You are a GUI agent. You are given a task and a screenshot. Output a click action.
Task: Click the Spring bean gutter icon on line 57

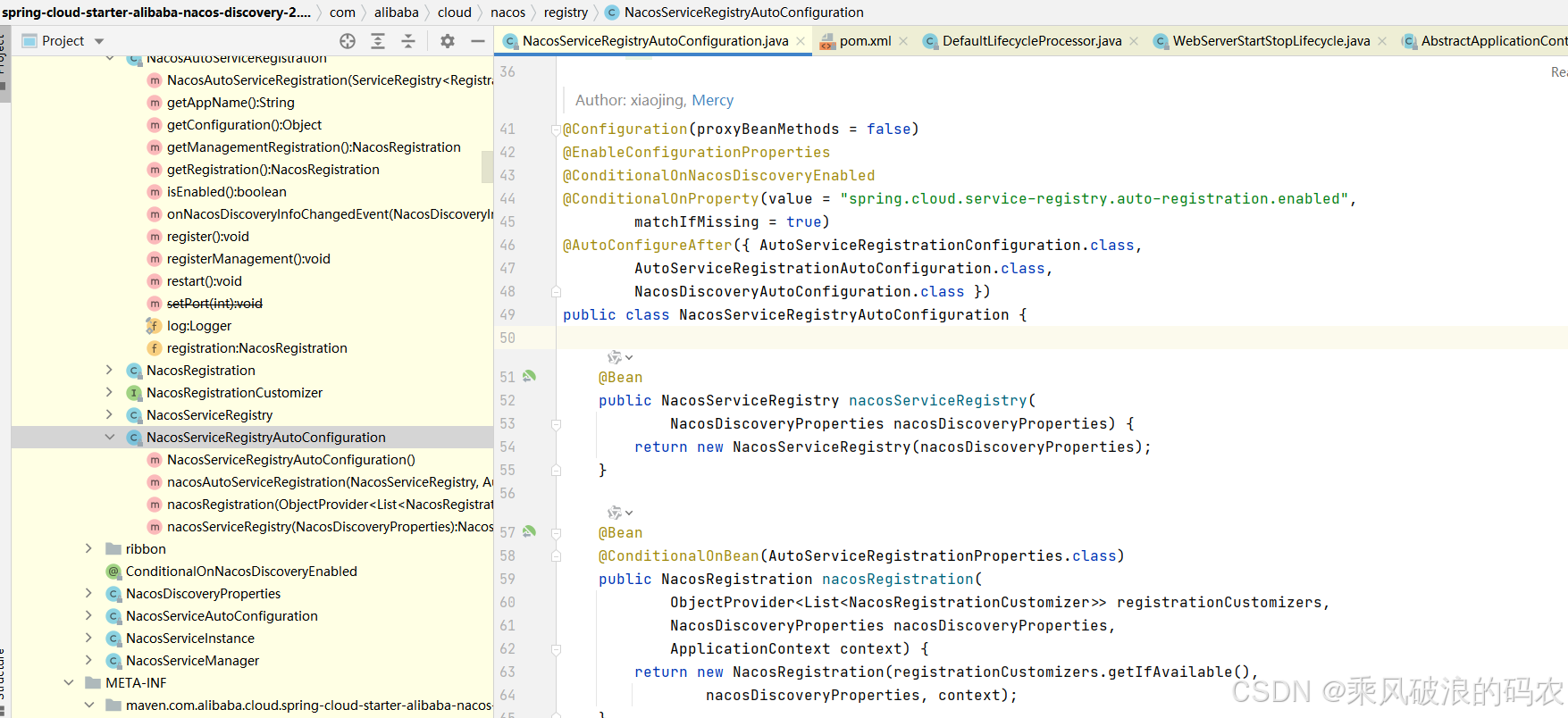[x=529, y=532]
